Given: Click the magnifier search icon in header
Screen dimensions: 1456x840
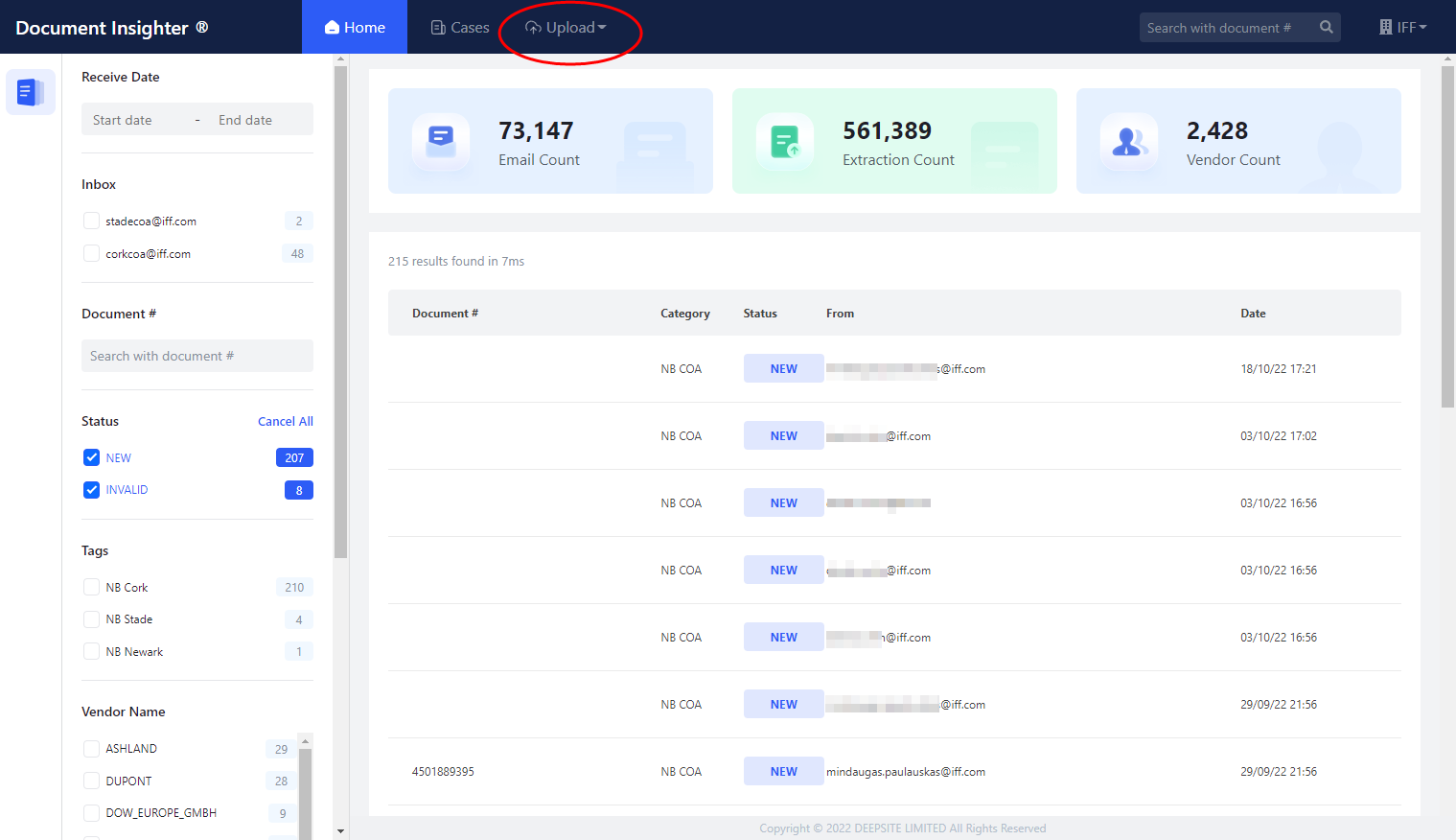Looking at the screenshot, I should point(1326,28).
